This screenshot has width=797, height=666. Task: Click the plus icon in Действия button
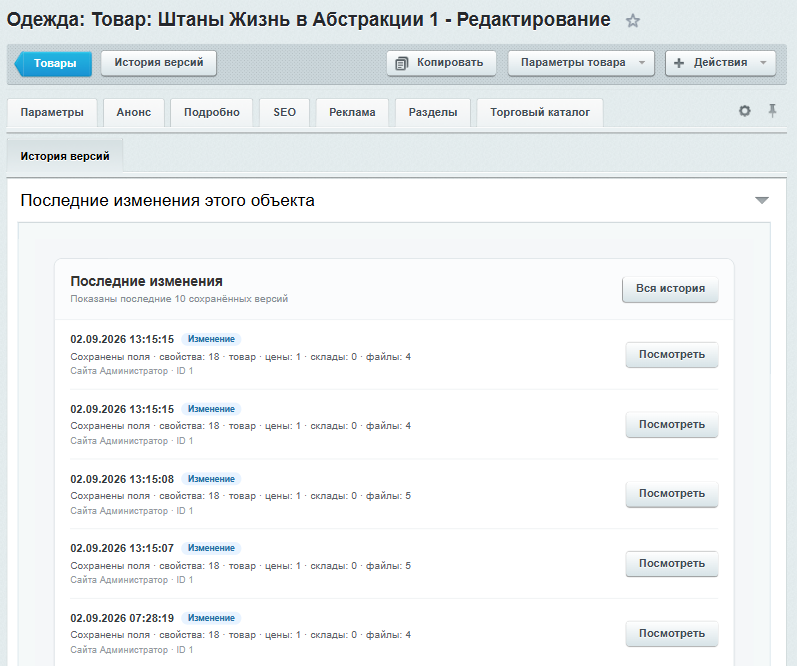(x=679, y=63)
